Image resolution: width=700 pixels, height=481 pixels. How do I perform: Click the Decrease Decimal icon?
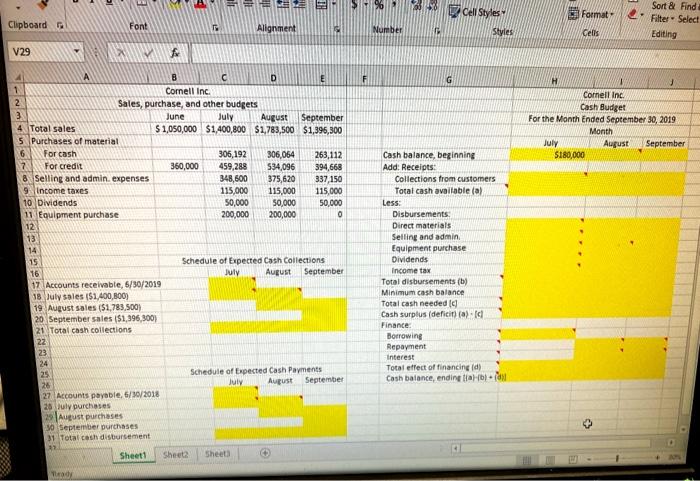pyautogui.click(x=433, y=7)
